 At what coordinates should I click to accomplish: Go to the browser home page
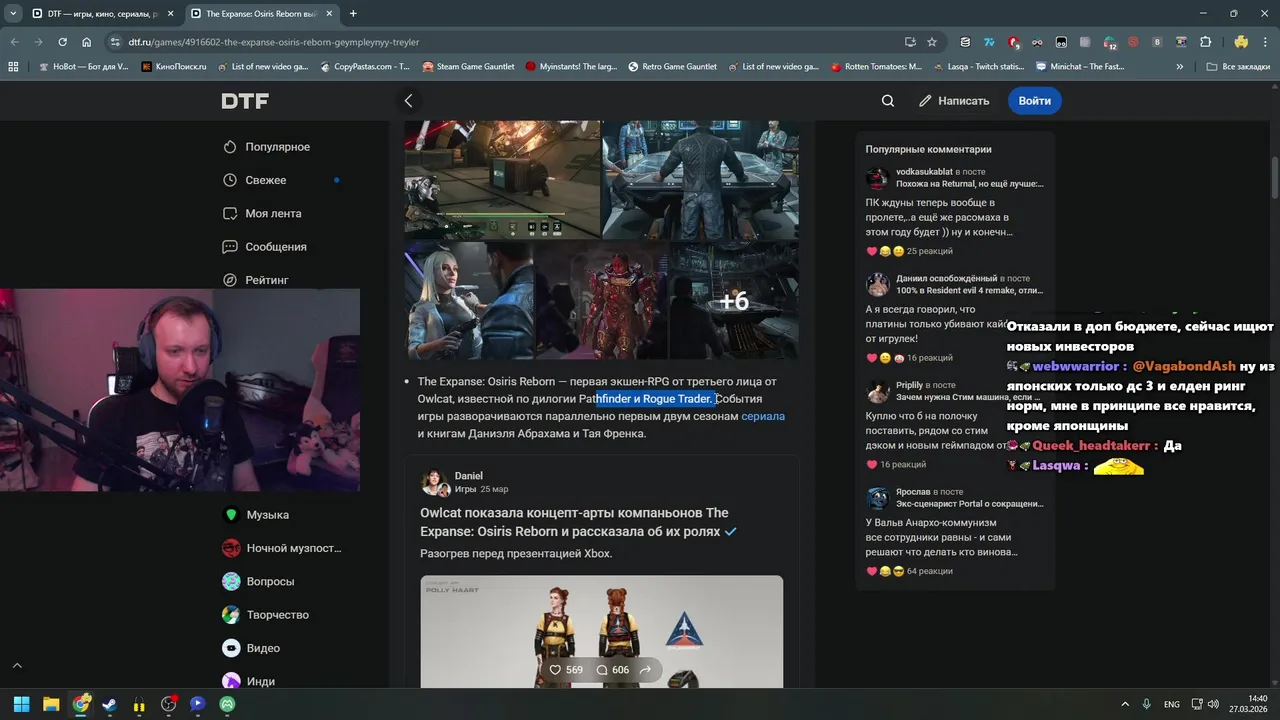[x=86, y=42]
